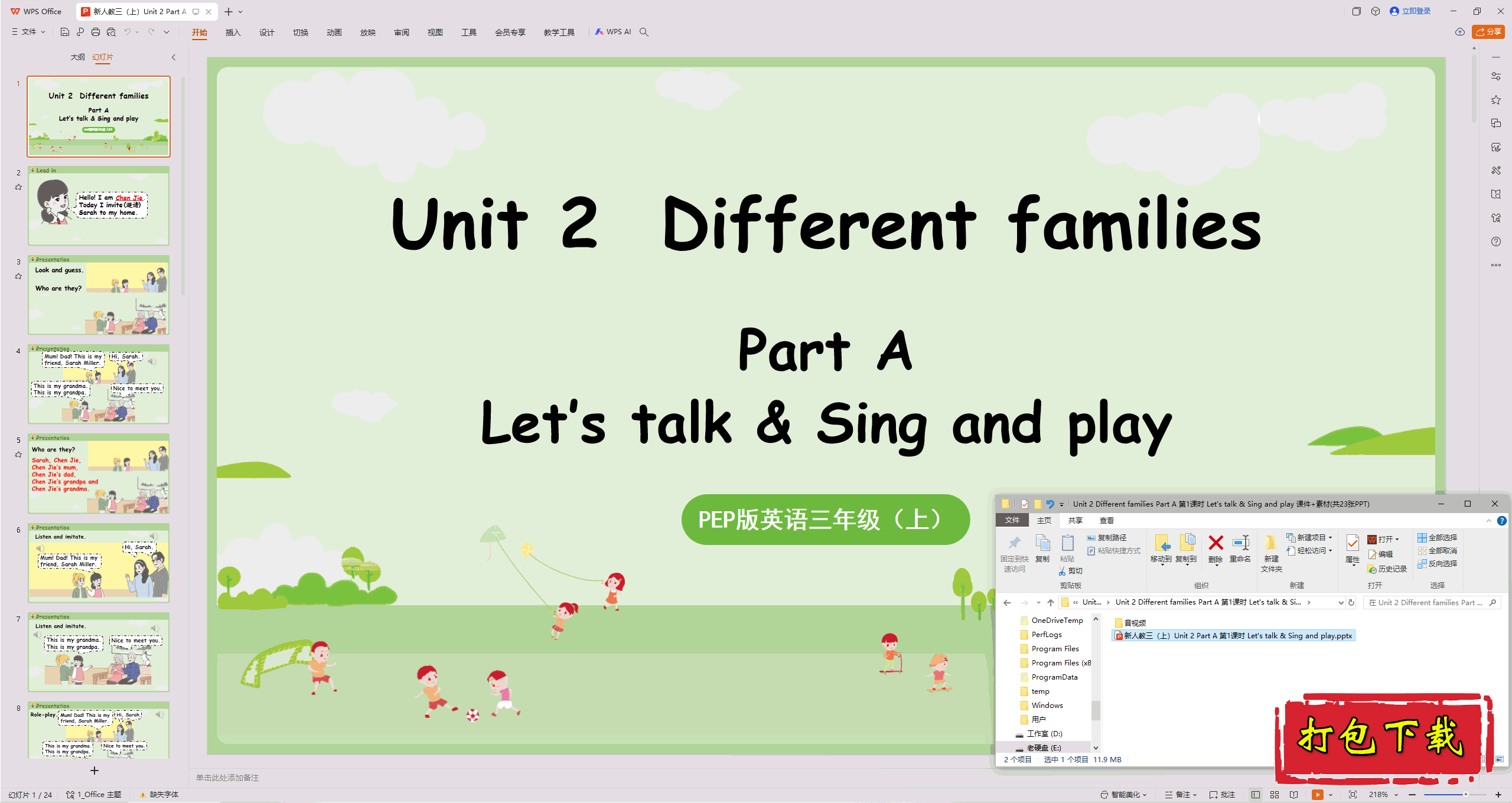This screenshot has height=803, width=1512.
Task: Click the 1_Office 主题 label in the status bar
Action: click(x=94, y=795)
